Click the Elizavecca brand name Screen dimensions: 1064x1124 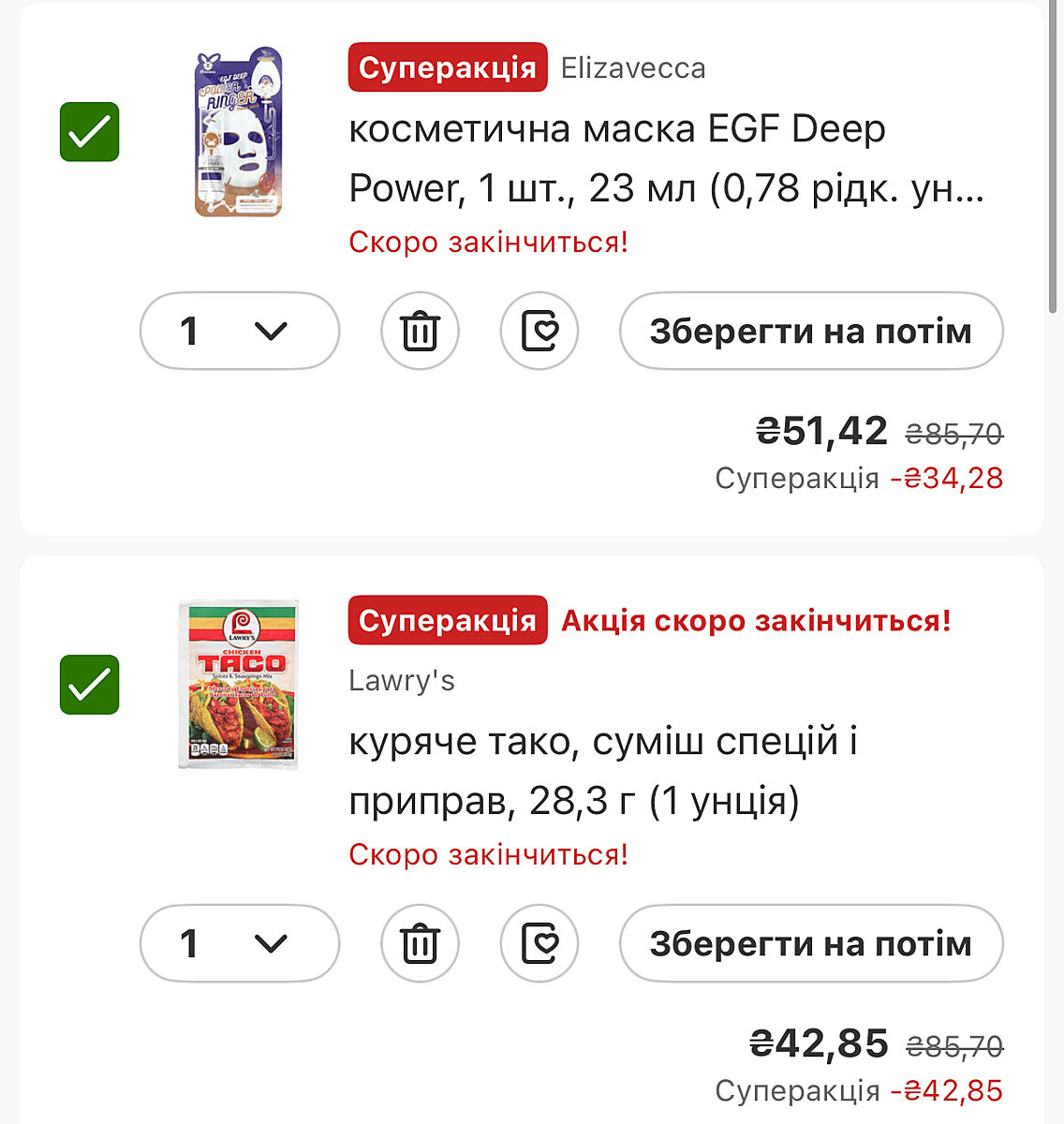(633, 68)
